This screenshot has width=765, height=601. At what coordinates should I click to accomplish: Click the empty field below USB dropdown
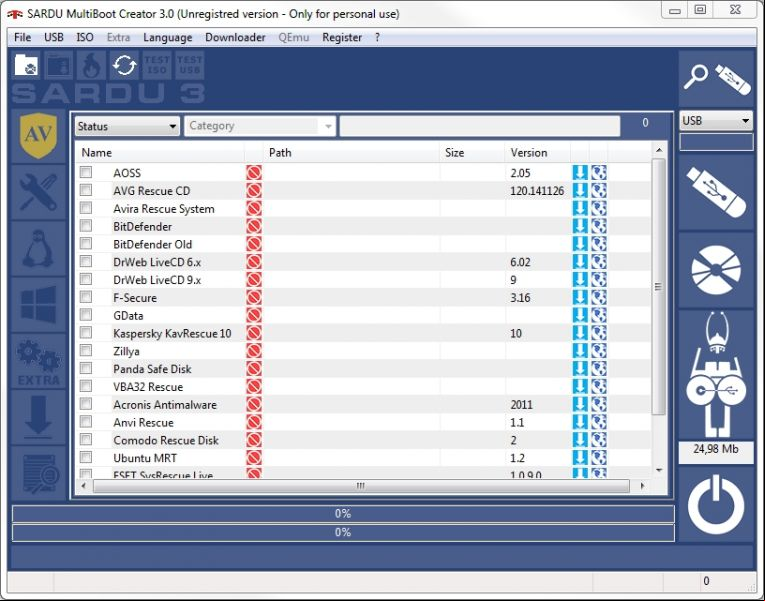716,142
